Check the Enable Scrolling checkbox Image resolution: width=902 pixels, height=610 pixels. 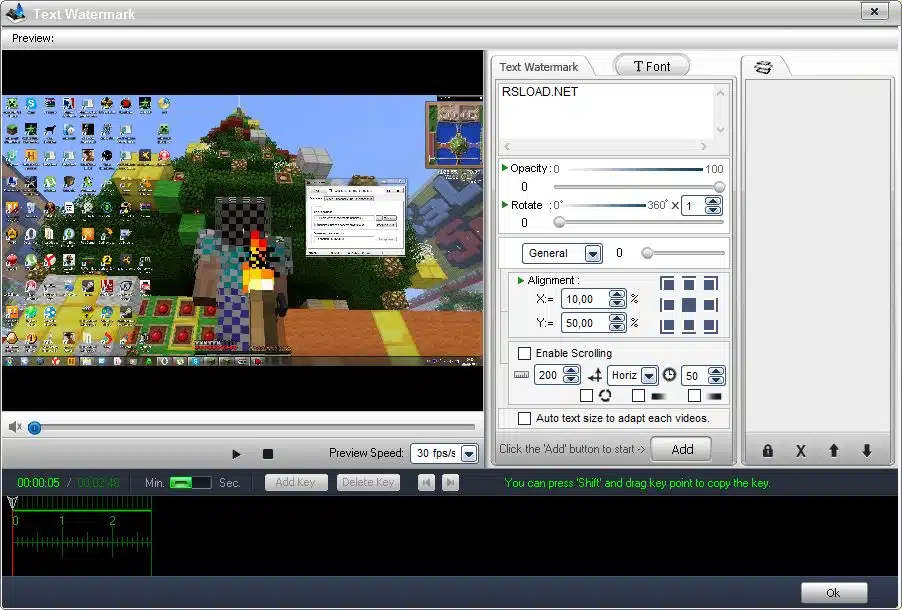(x=524, y=353)
